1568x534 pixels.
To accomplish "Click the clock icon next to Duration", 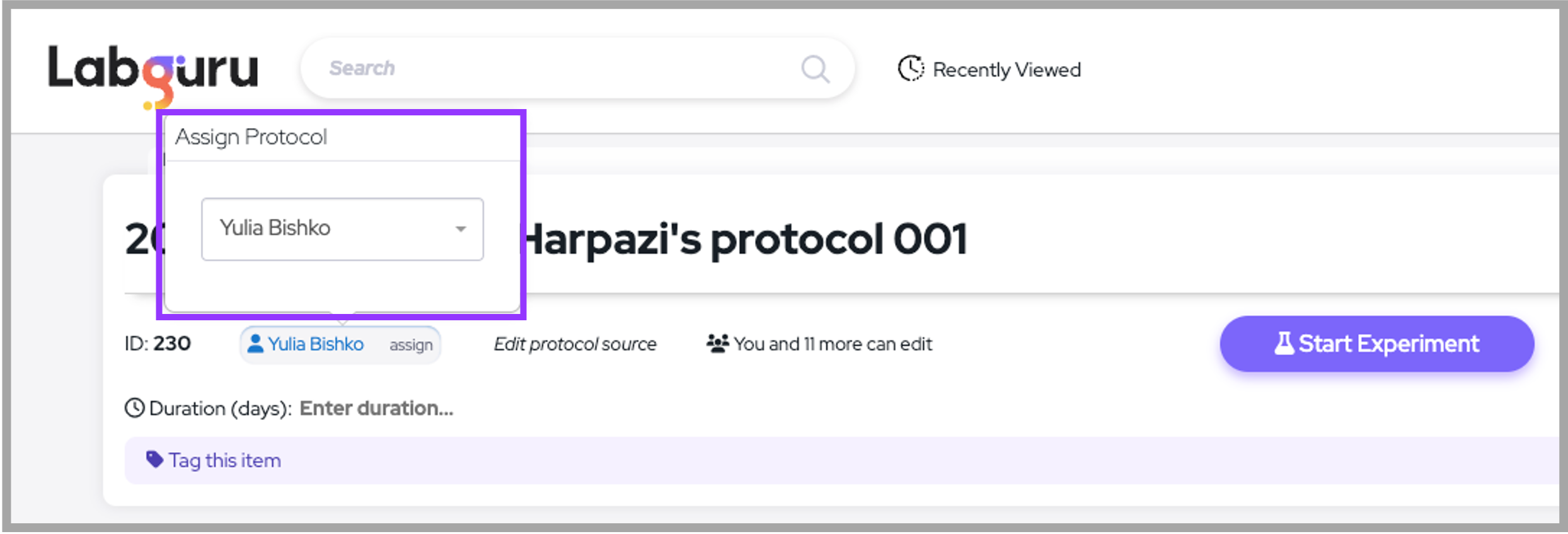I will point(134,409).
